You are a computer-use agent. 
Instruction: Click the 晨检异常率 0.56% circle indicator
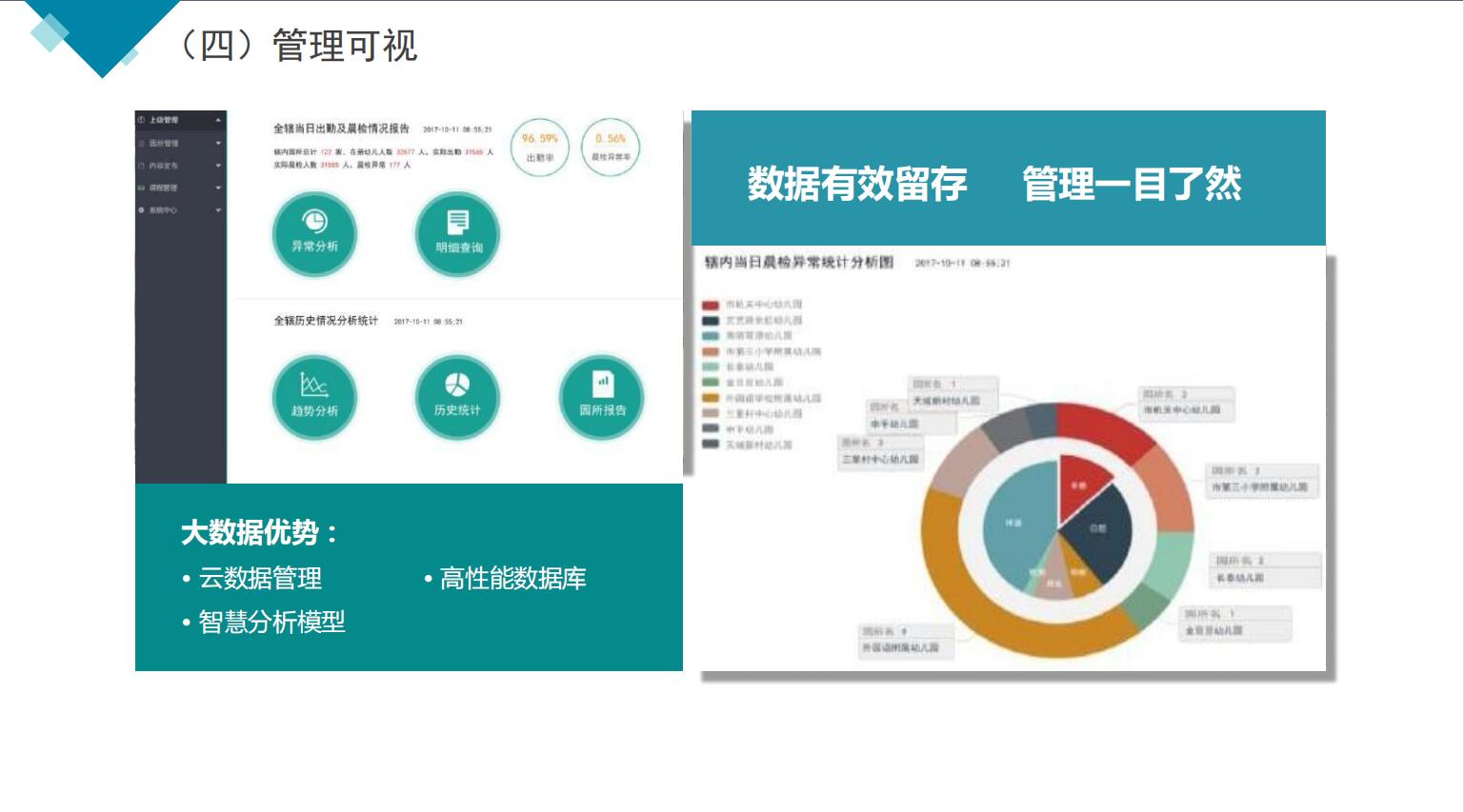[x=611, y=148]
